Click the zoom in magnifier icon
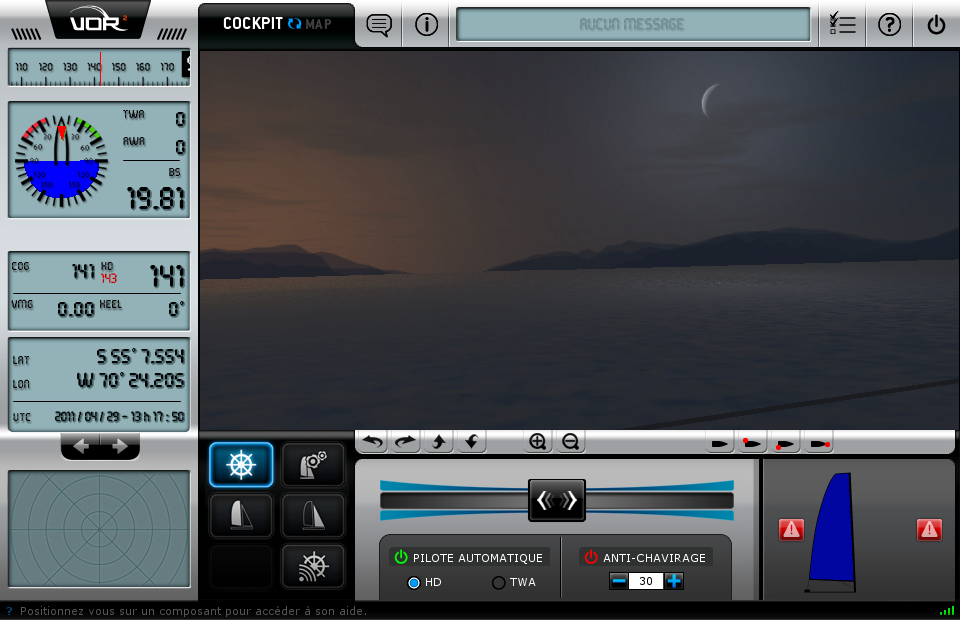 point(538,441)
